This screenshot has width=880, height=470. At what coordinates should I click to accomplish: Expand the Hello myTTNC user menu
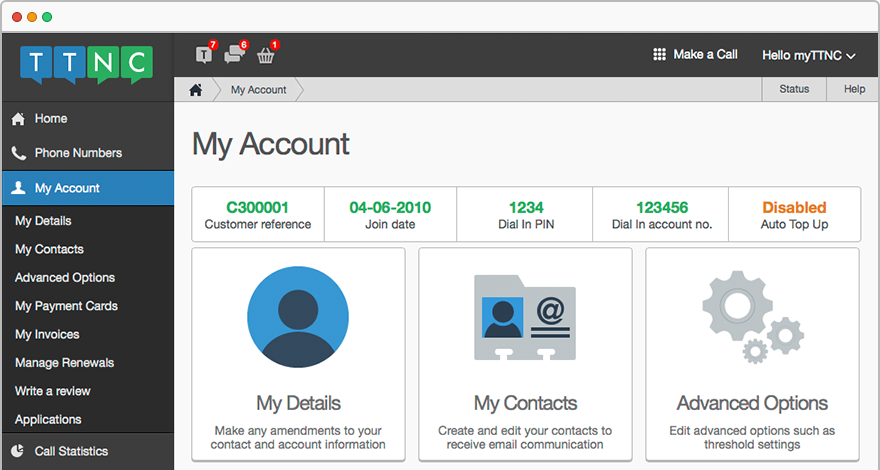tap(808, 55)
